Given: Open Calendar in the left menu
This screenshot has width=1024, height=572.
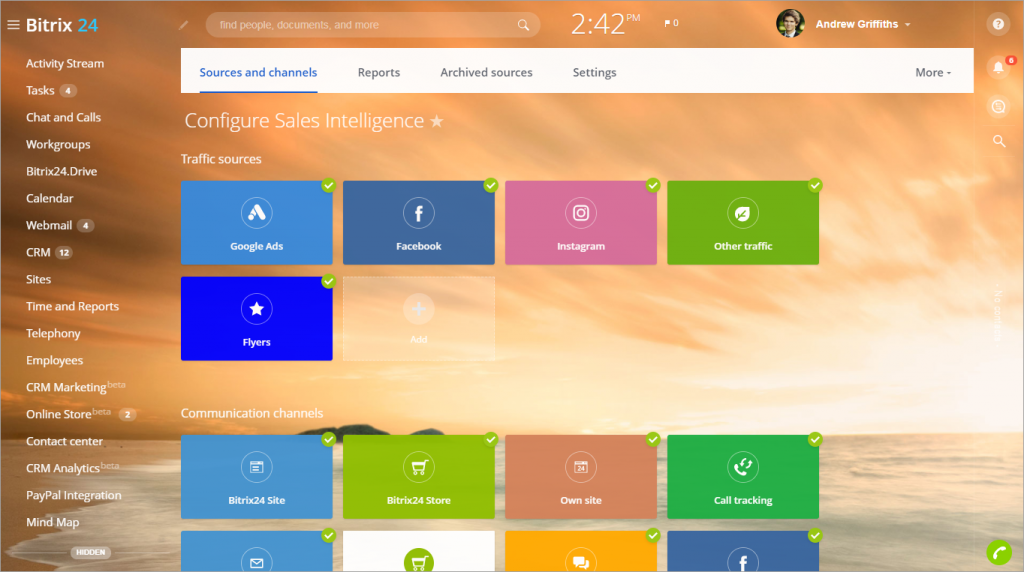Looking at the screenshot, I should (50, 198).
